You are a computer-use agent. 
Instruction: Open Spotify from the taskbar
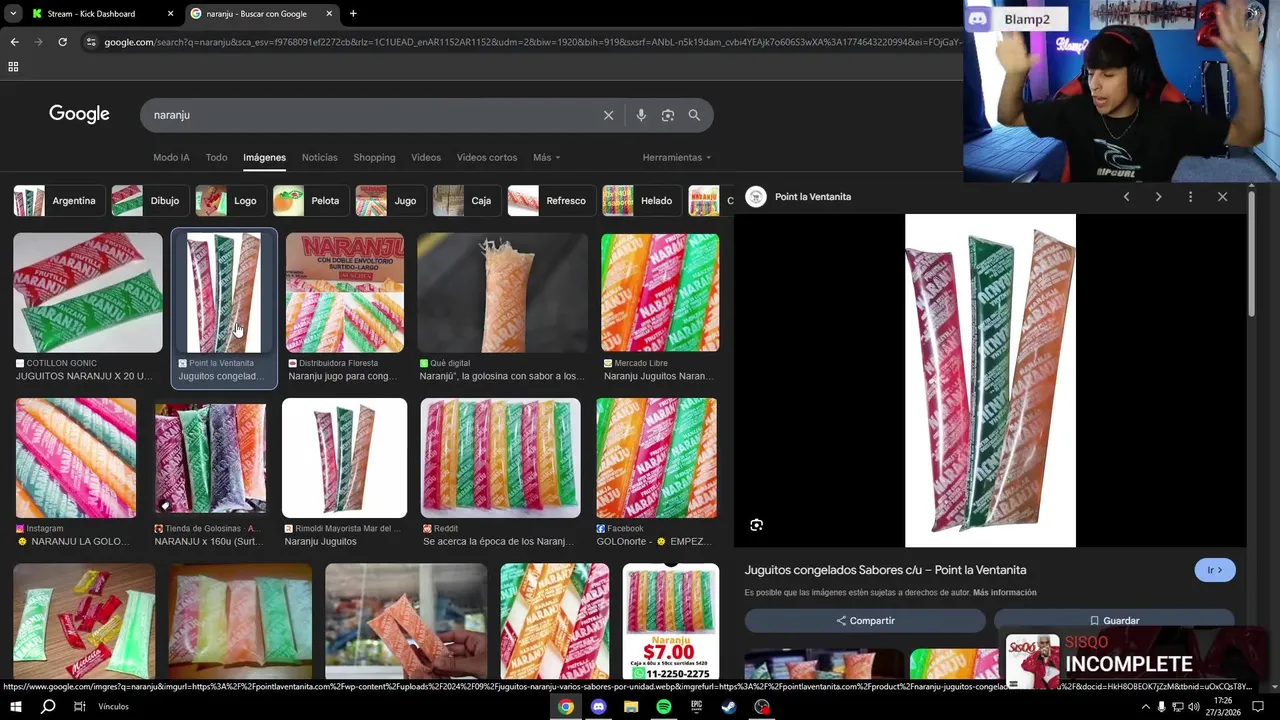(x=664, y=706)
